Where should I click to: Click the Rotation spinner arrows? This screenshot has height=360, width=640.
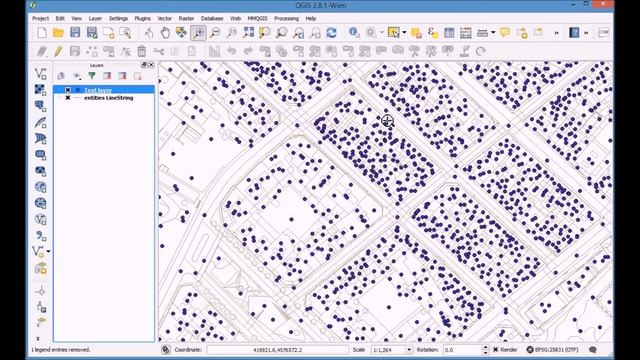[x=485, y=350]
